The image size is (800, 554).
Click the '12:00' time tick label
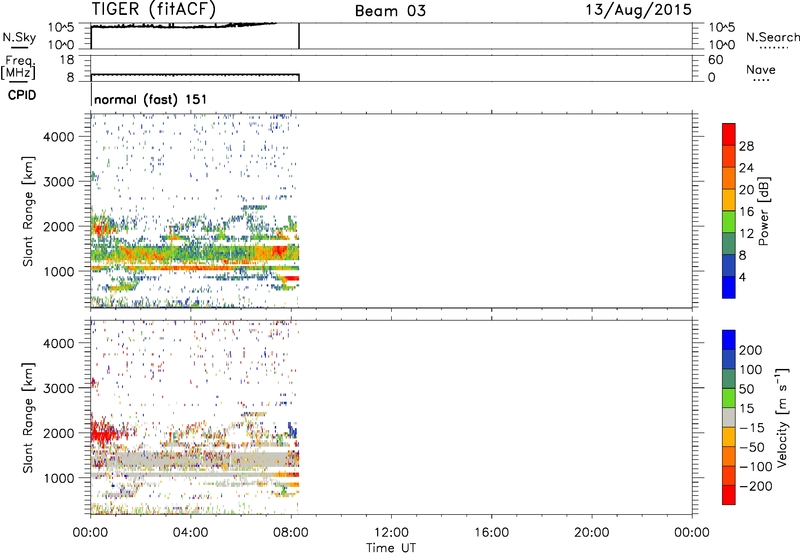pos(391,533)
